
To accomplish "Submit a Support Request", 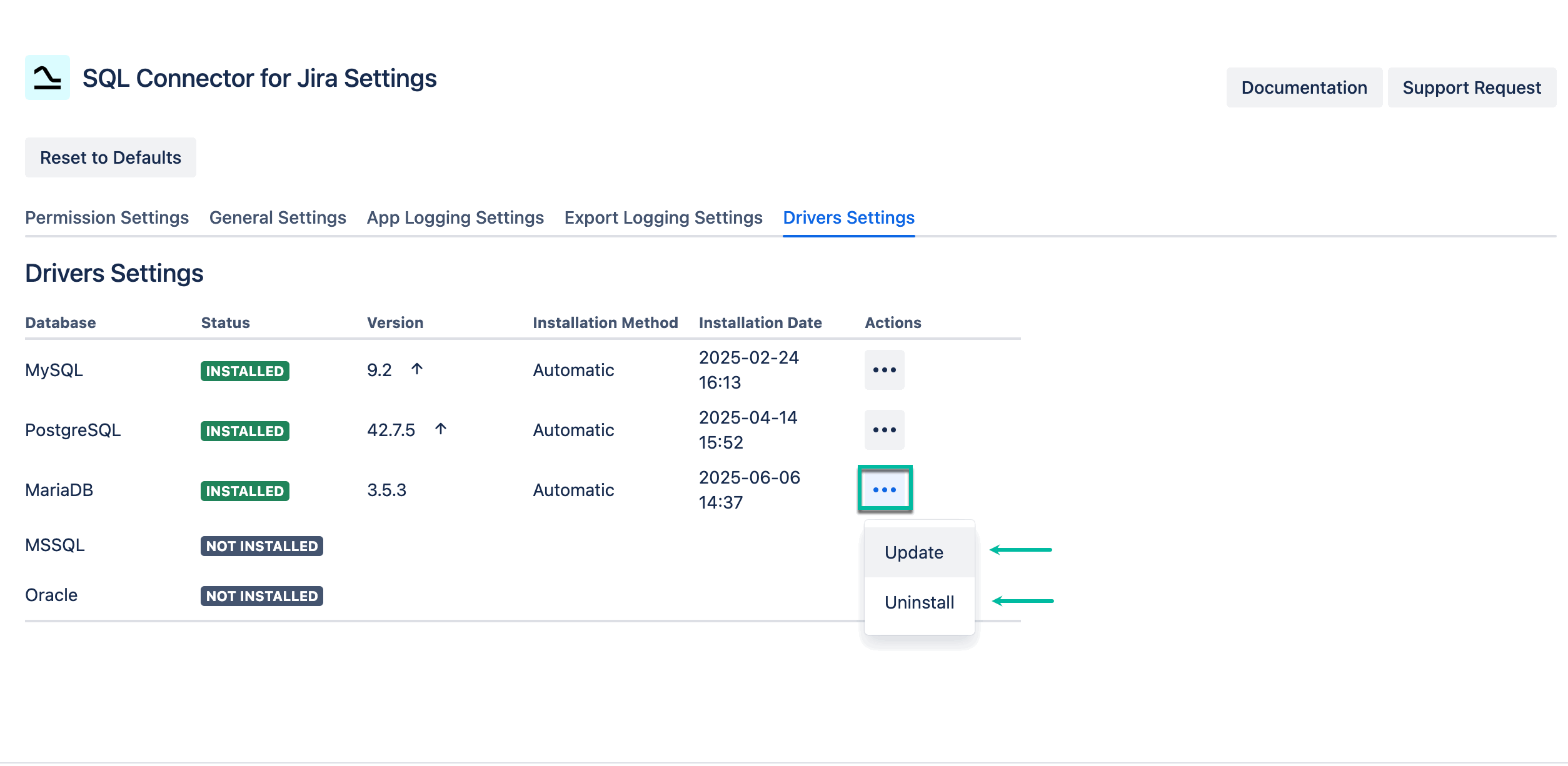I will (1472, 87).
